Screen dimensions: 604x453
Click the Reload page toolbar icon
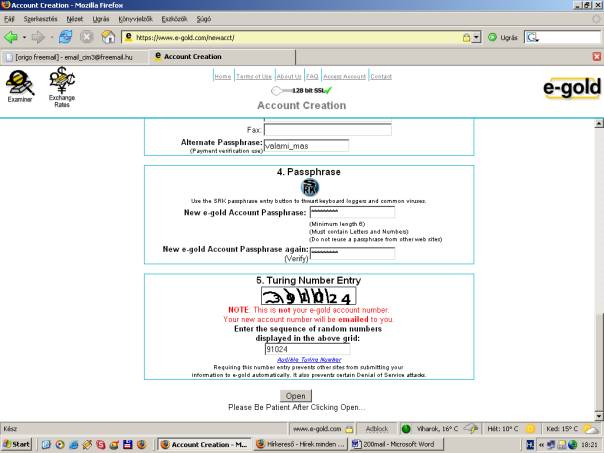pyautogui.click(x=64, y=37)
